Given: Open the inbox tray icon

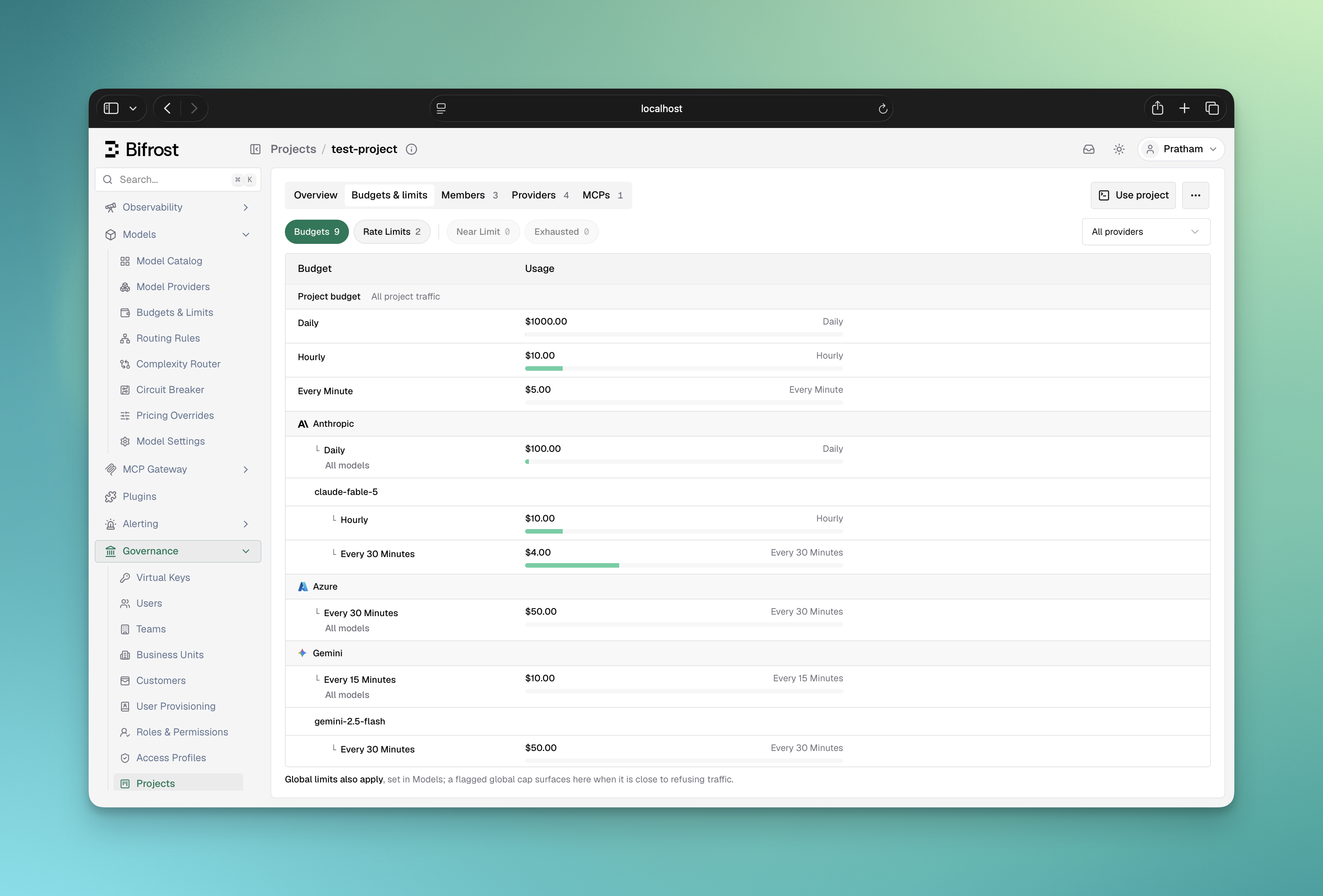Looking at the screenshot, I should pos(1088,149).
